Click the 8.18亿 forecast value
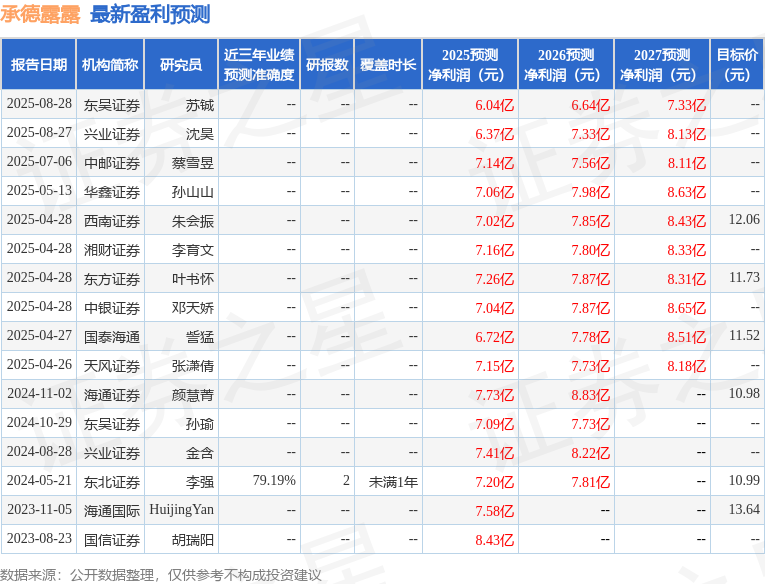This screenshot has height=584, width=765. click(x=687, y=366)
